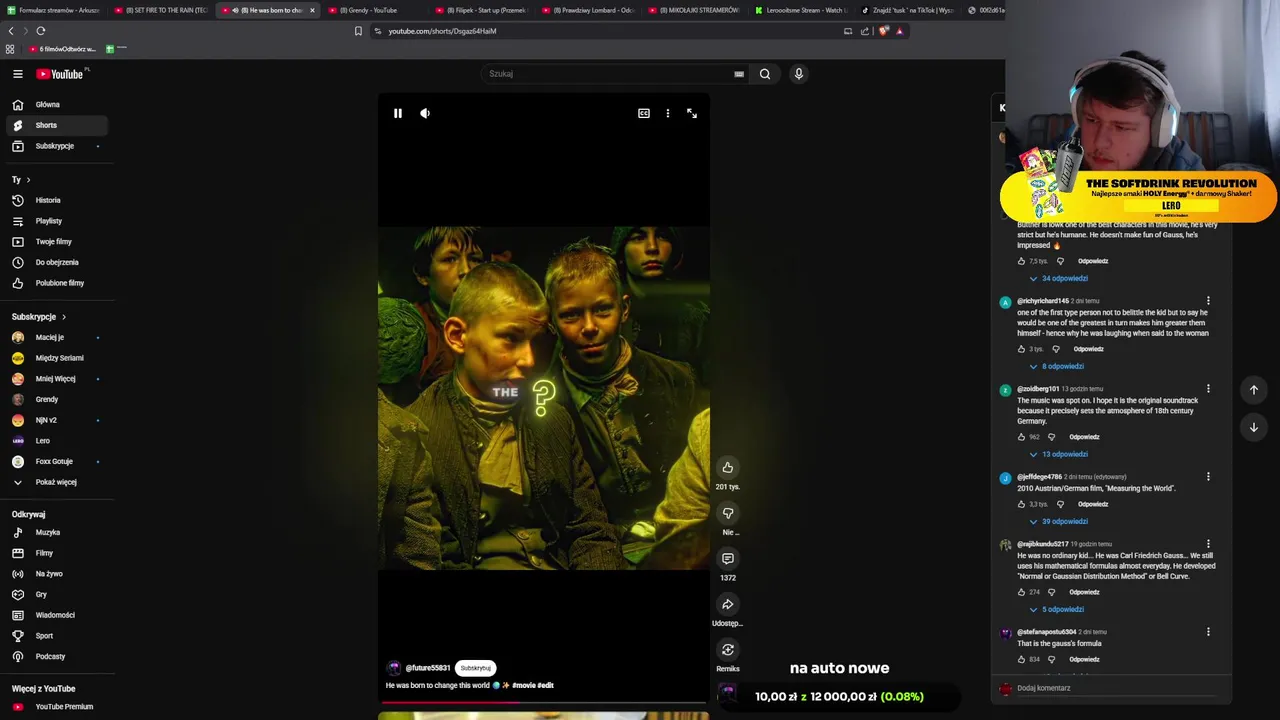
Task: Dislike the Short
Action: 728,513
